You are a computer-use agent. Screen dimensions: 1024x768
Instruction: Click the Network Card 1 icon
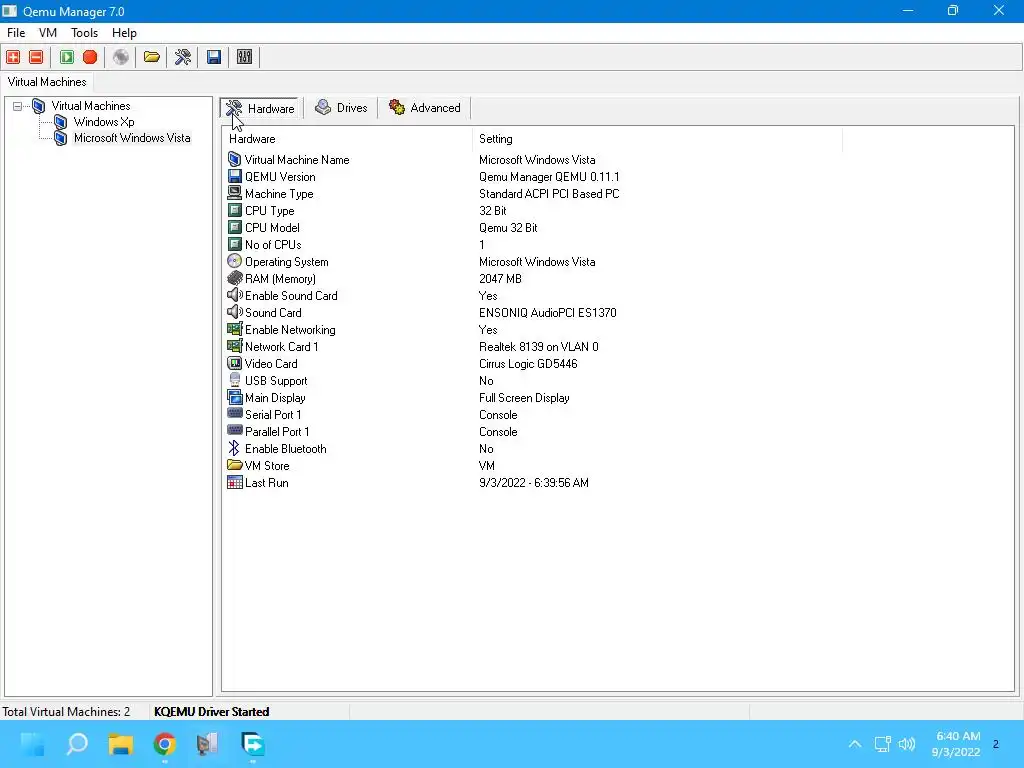pos(234,346)
